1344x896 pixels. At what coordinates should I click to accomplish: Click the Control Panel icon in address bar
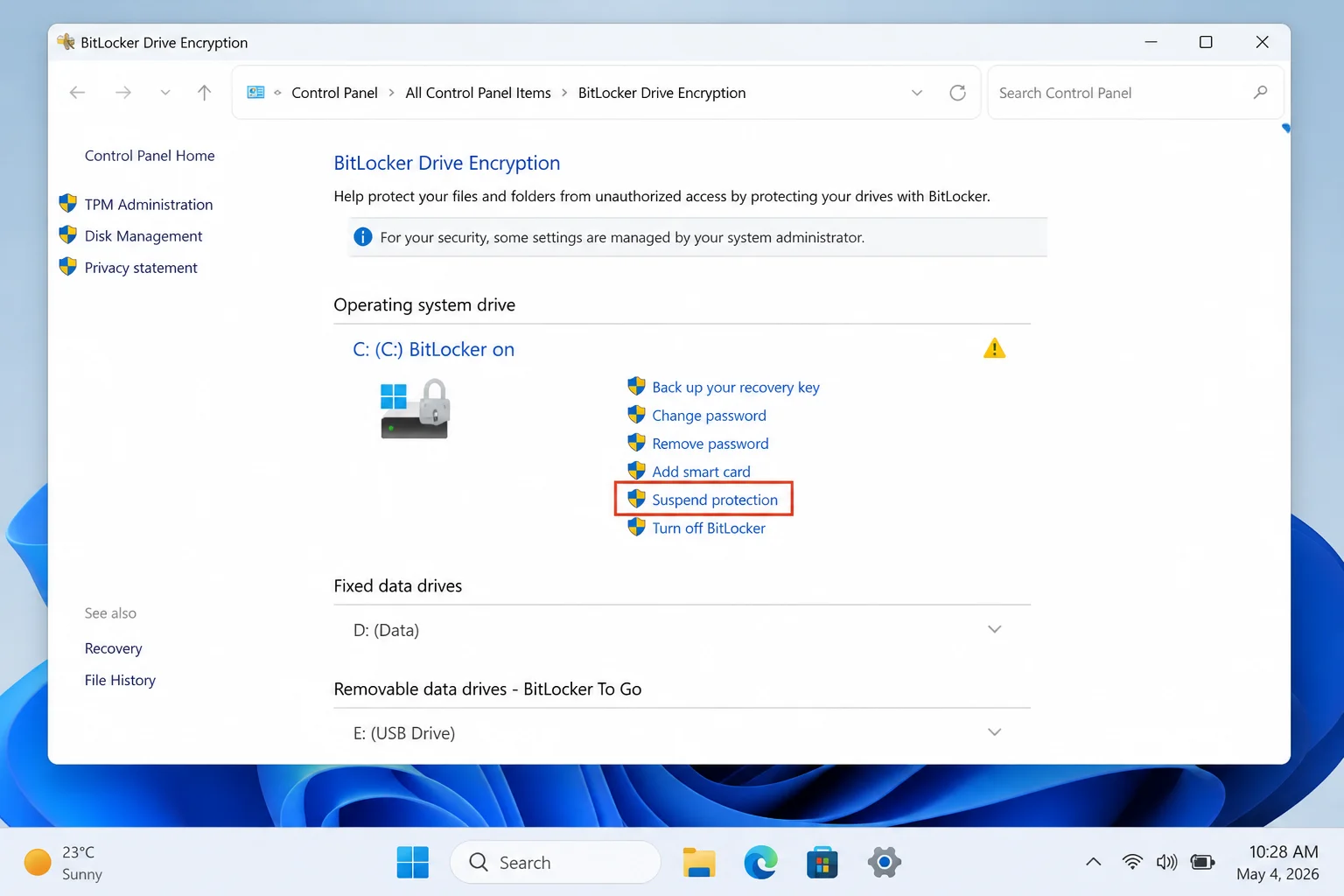(x=255, y=93)
